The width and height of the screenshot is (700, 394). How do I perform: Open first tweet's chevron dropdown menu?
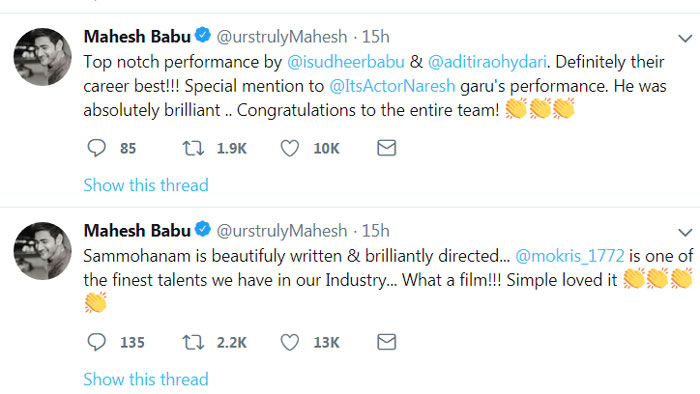685,38
